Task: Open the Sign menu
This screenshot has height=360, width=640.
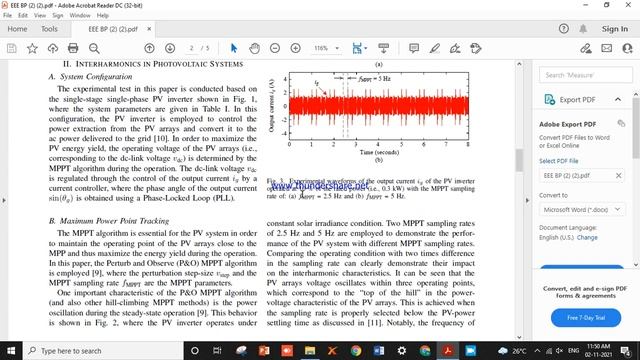Action: point(58,15)
